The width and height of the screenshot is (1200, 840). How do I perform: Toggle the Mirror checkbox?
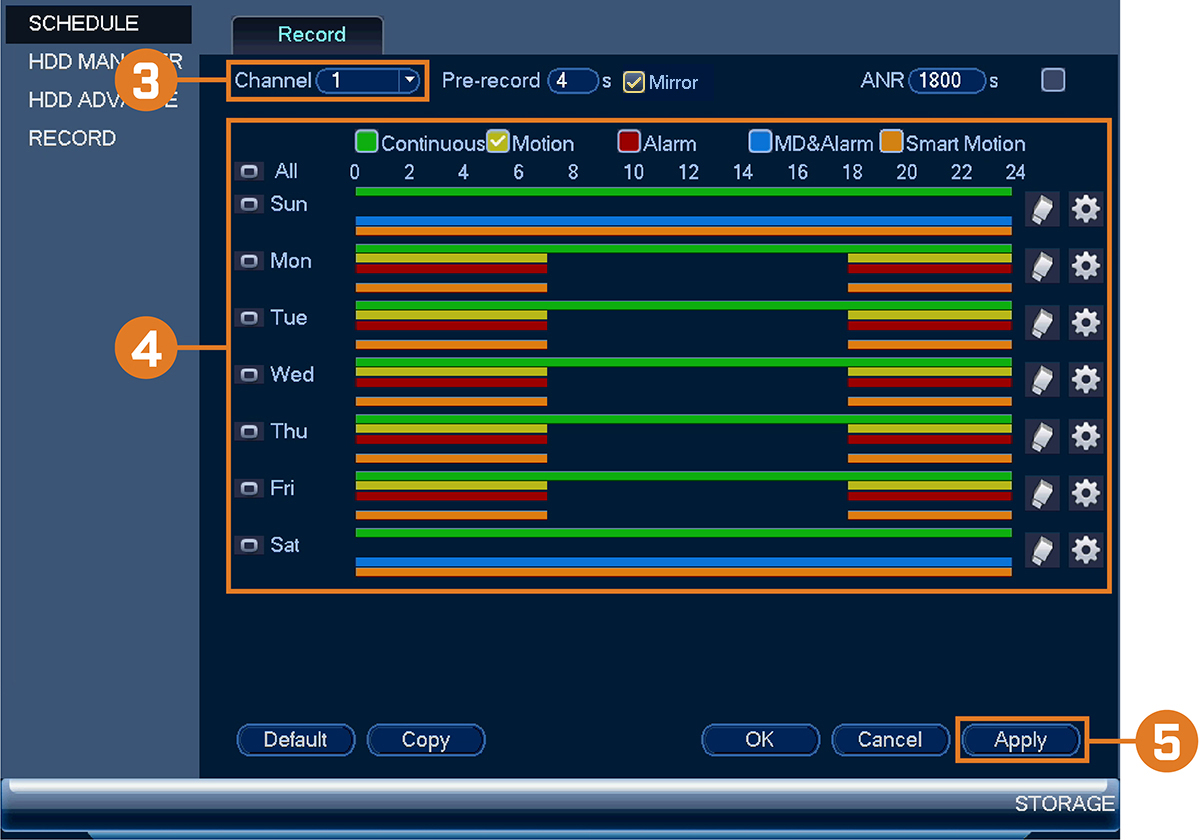point(634,82)
